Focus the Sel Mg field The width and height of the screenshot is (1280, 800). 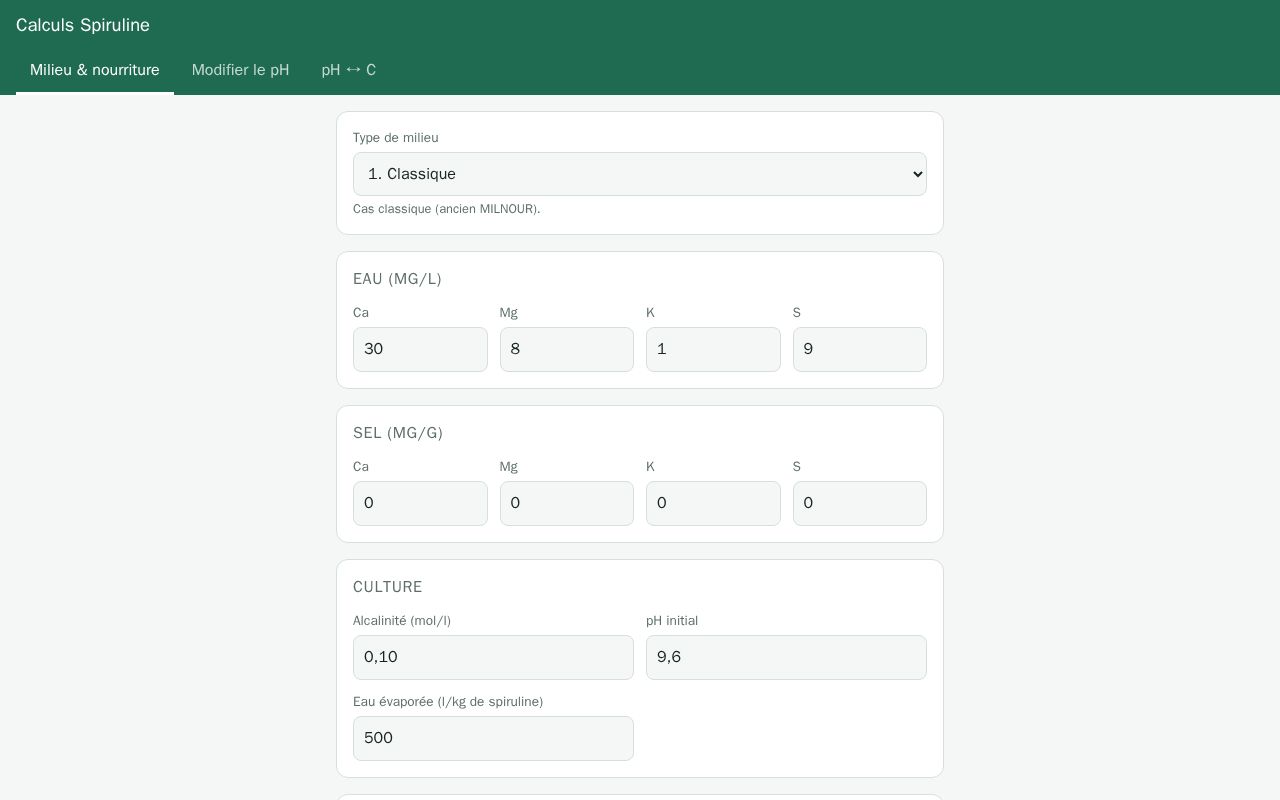(567, 503)
